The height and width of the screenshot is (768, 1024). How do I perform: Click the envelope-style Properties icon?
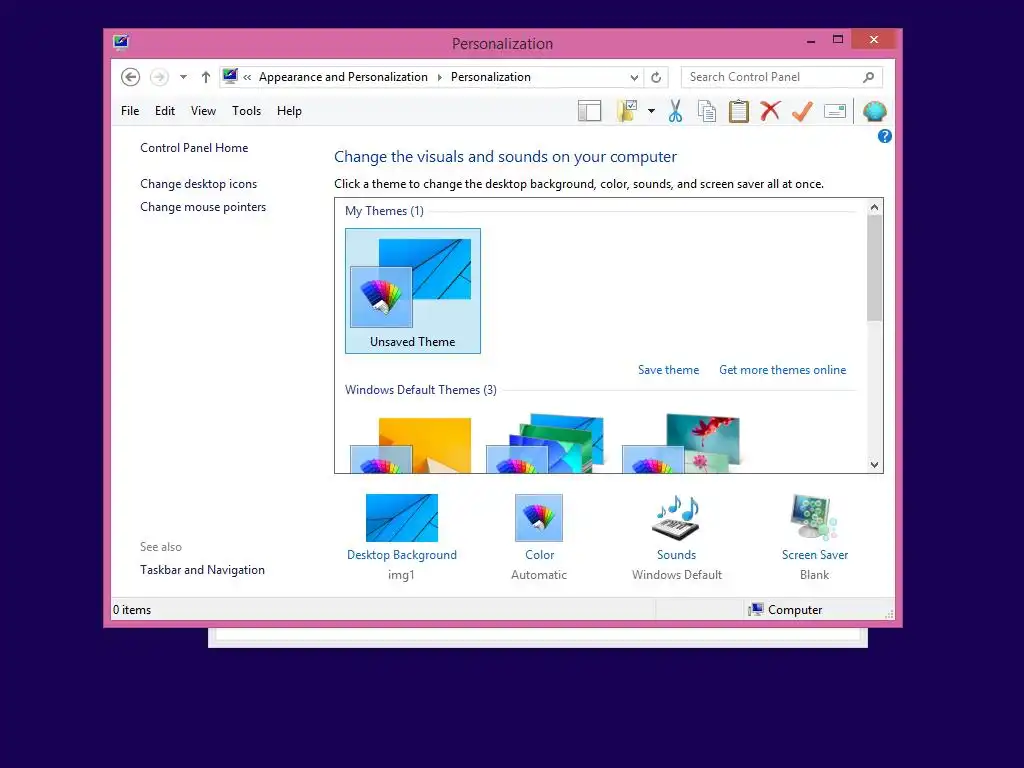click(x=835, y=112)
